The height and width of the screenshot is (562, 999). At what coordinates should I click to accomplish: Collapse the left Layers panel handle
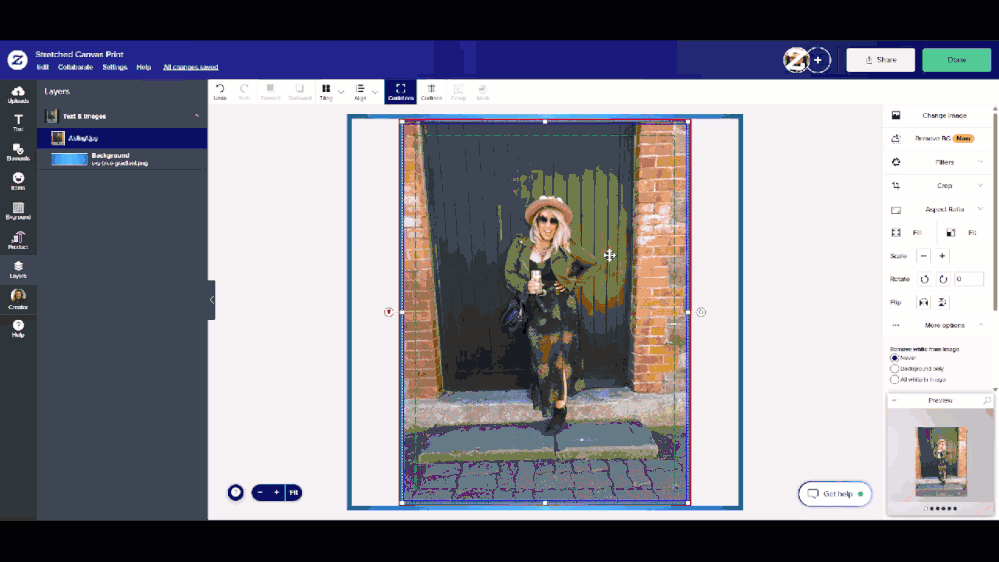(x=212, y=300)
